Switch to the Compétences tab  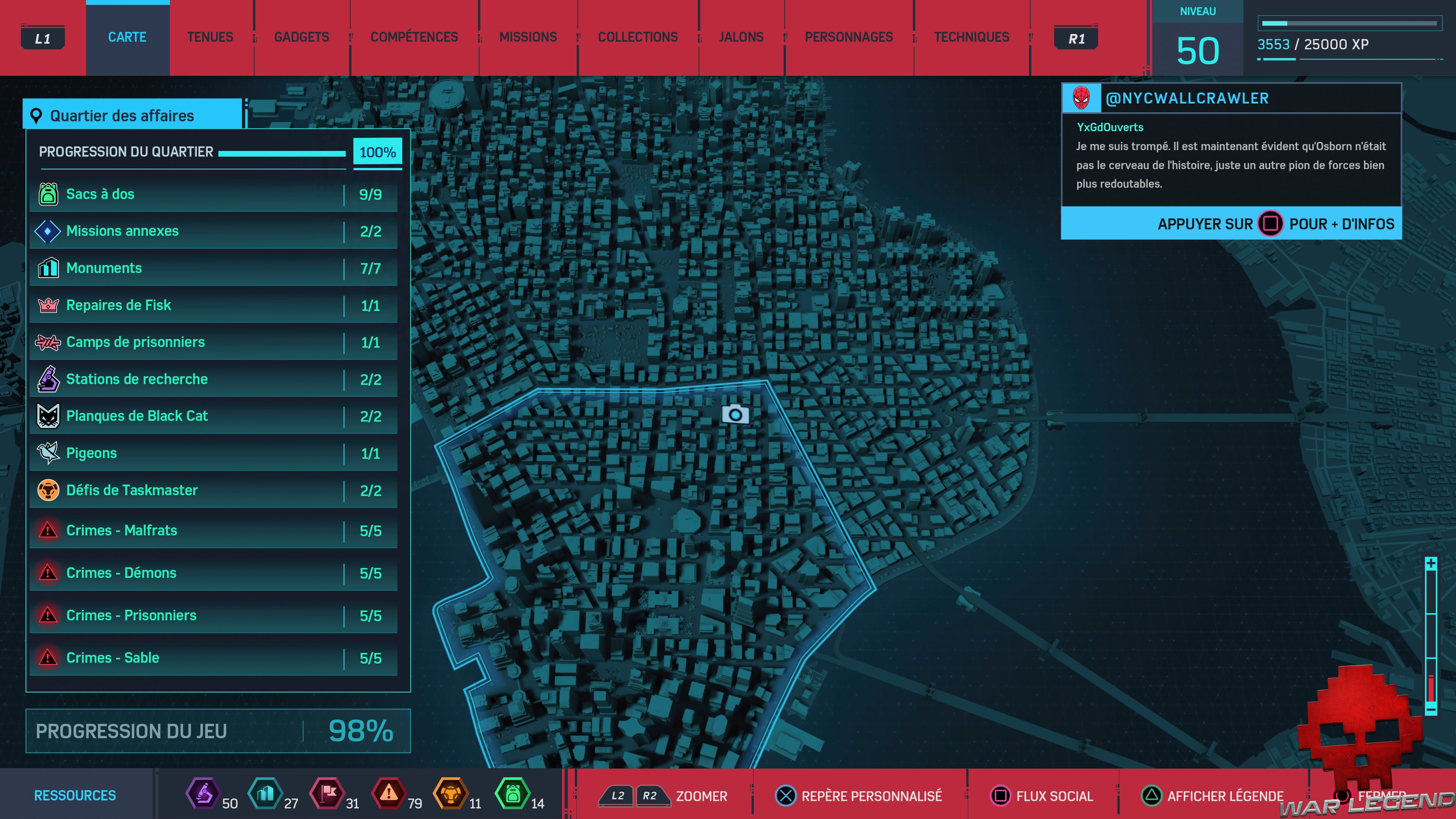tap(414, 37)
